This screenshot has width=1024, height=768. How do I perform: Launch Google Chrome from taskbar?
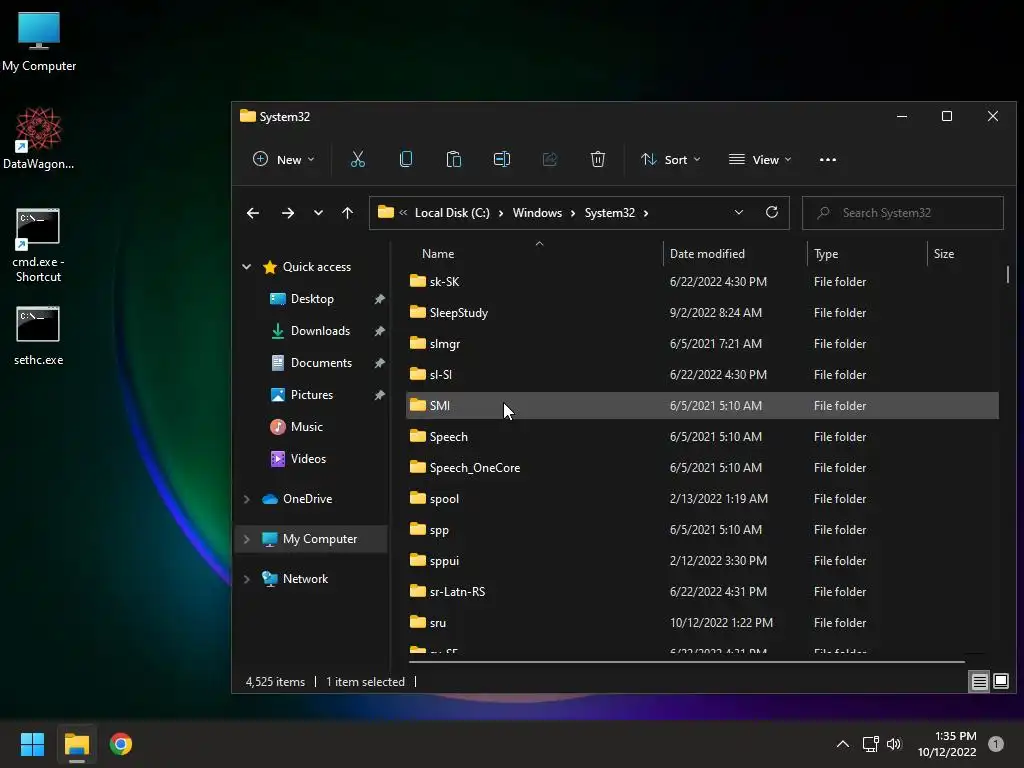(121, 744)
